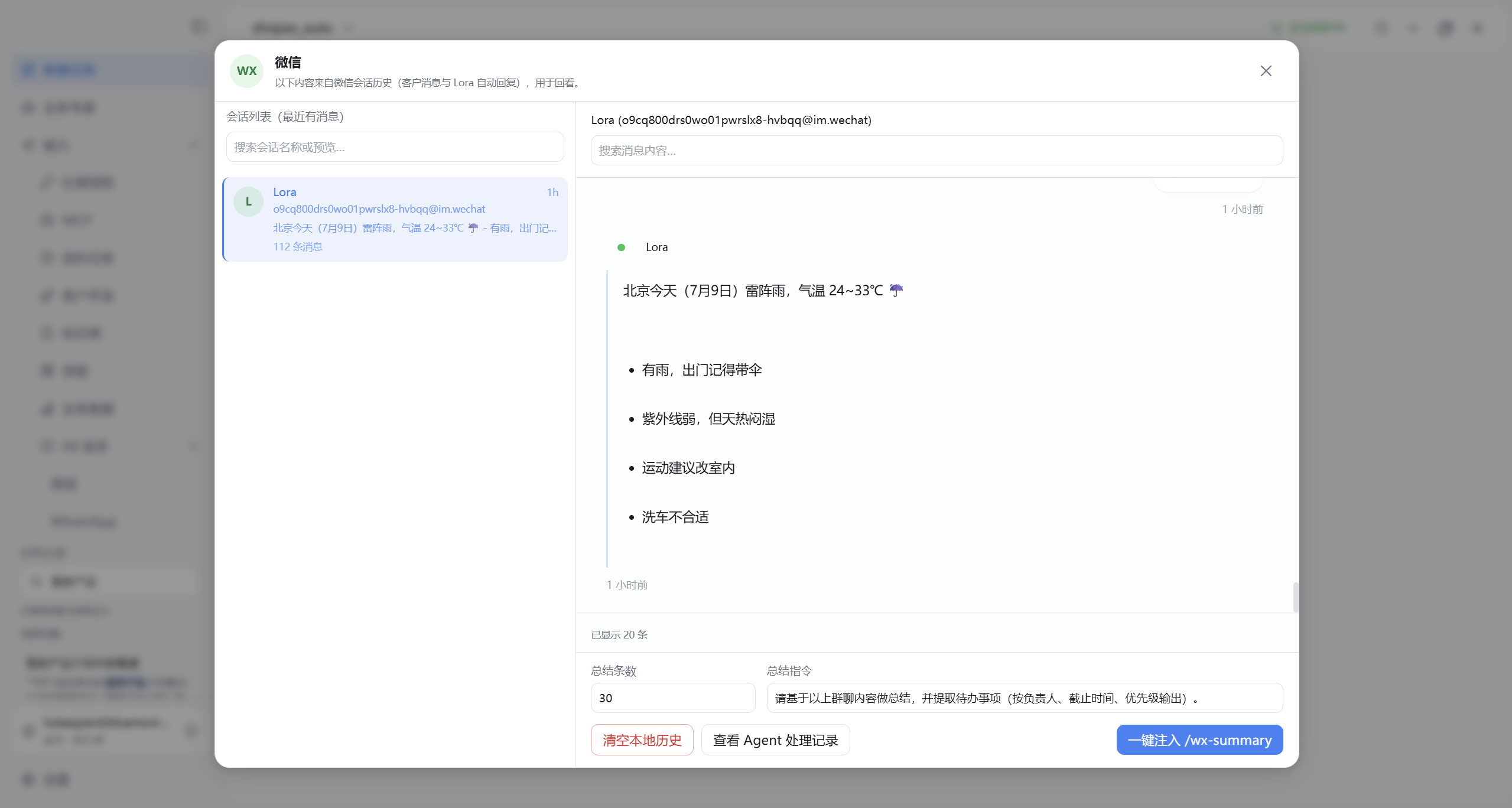Edit the 总结指令 instruction text field

[1025, 698]
